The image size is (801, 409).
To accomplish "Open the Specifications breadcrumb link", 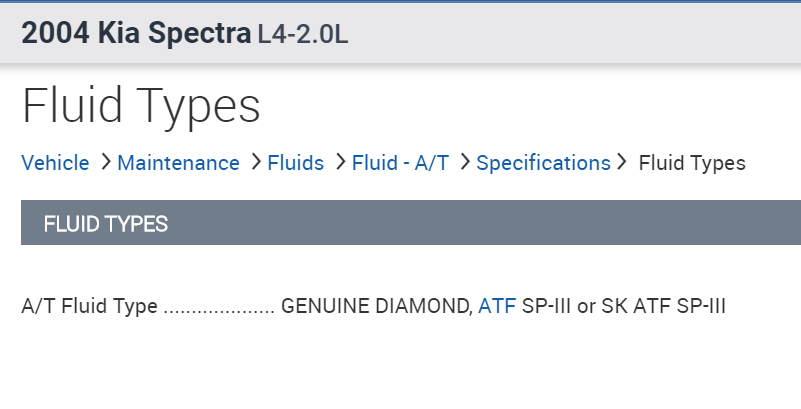I will (543, 163).
